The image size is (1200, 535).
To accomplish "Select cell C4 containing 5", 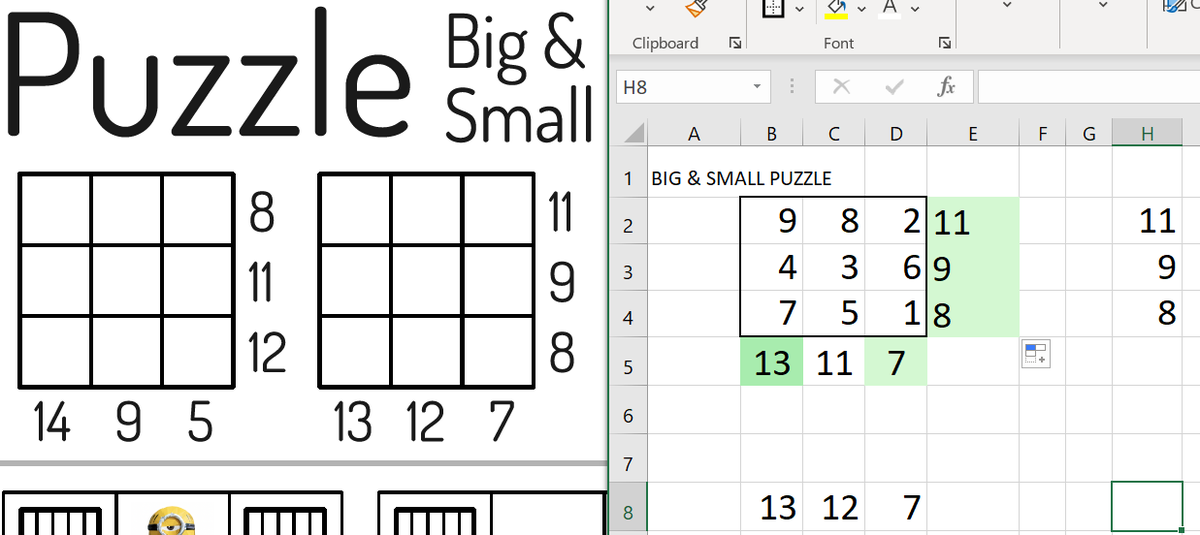I will (833, 314).
